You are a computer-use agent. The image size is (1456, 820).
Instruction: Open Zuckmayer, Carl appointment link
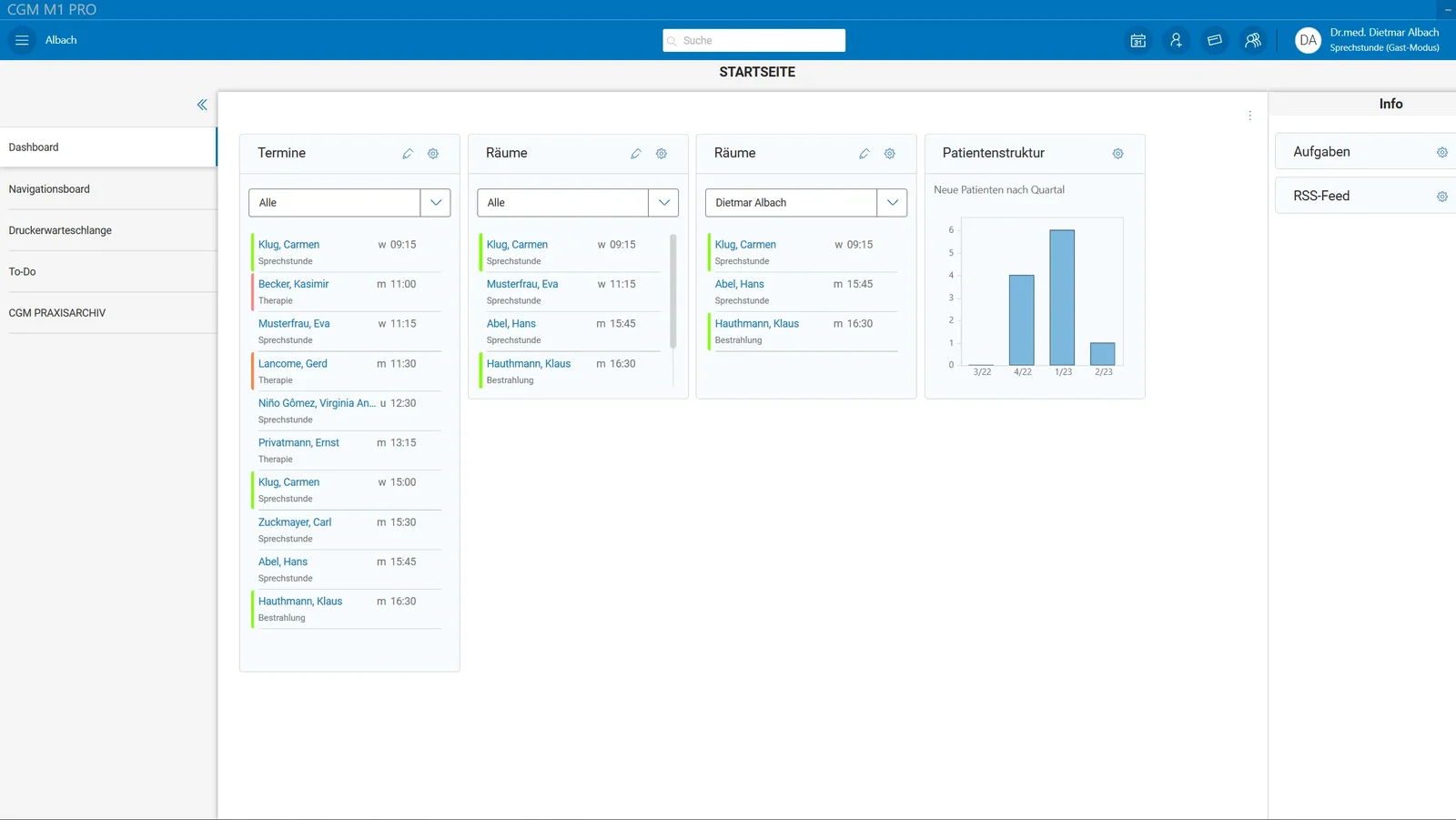click(x=295, y=522)
